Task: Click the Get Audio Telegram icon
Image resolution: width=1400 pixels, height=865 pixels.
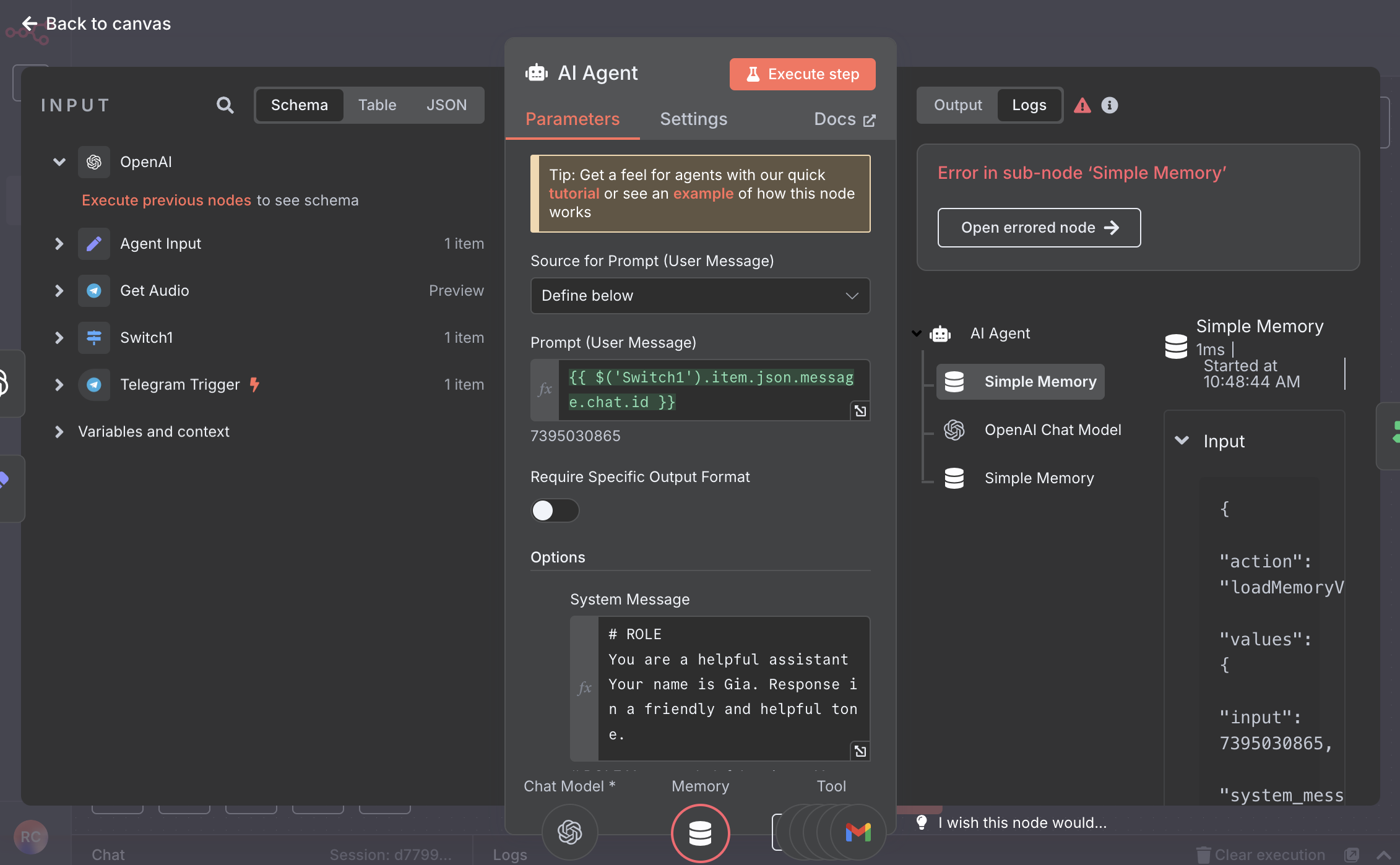Action: [94, 291]
